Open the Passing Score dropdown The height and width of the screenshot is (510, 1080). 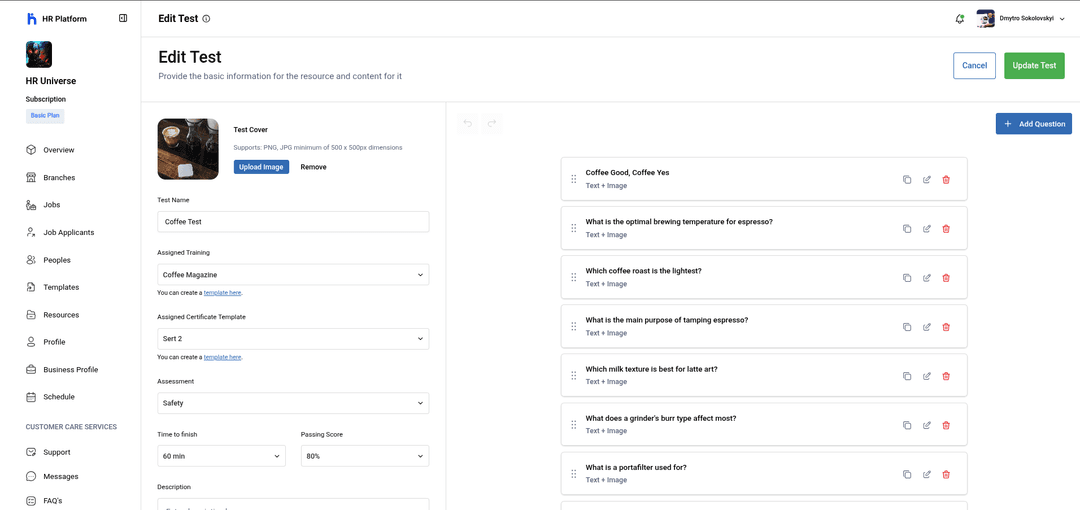click(x=365, y=456)
